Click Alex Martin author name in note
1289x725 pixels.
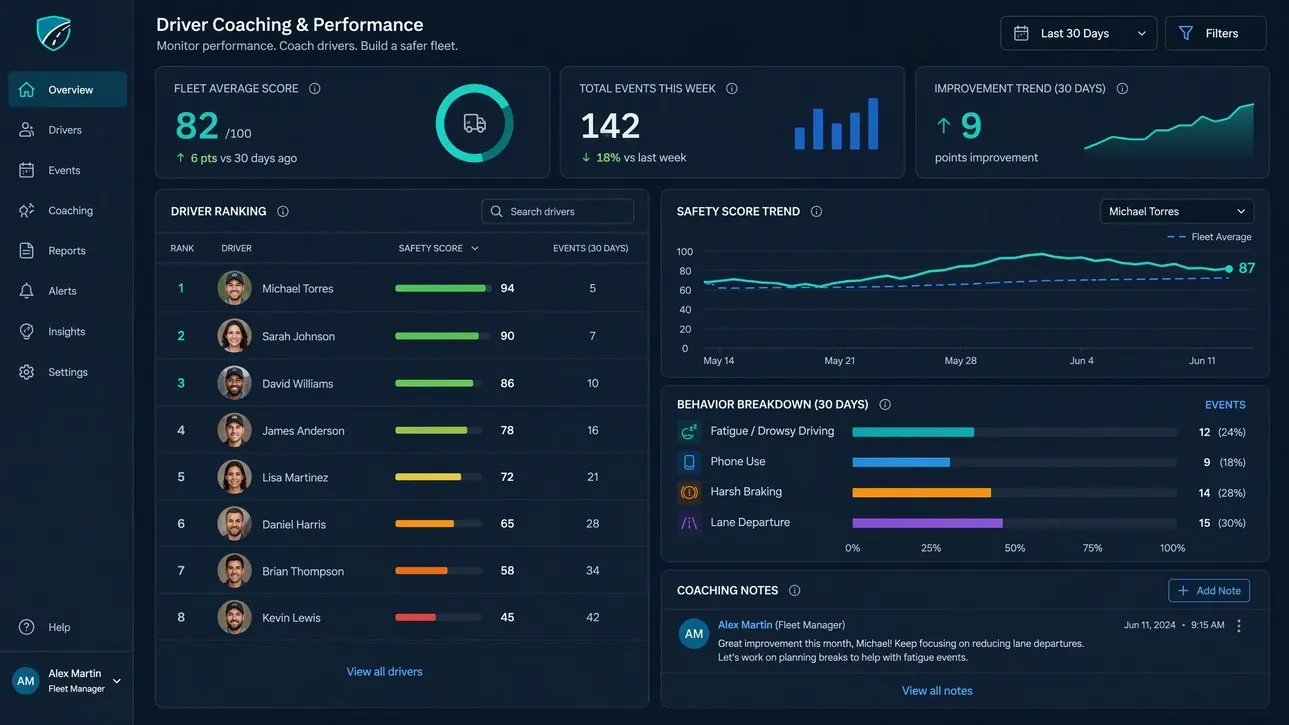(x=745, y=624)
